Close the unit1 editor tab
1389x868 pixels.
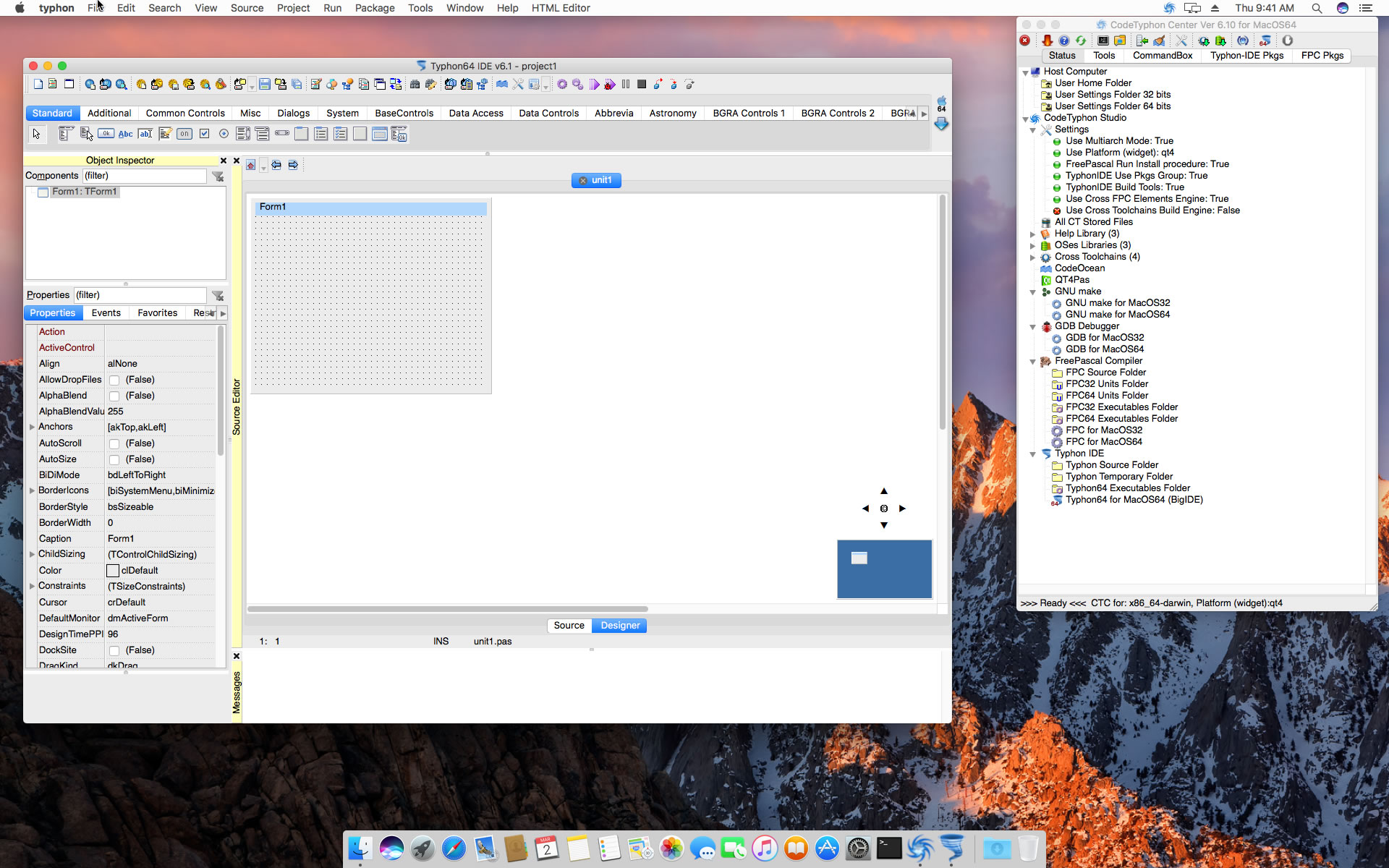(583, 181)
